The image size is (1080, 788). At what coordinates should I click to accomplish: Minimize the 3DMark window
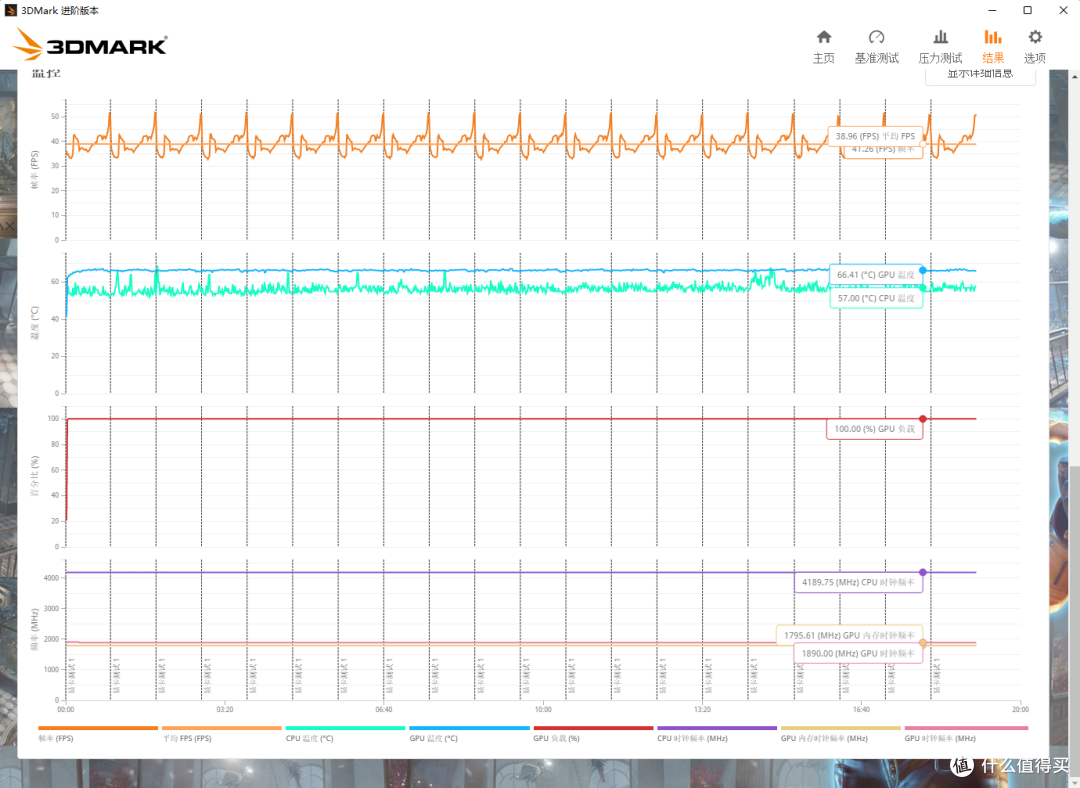pos(993,10)
